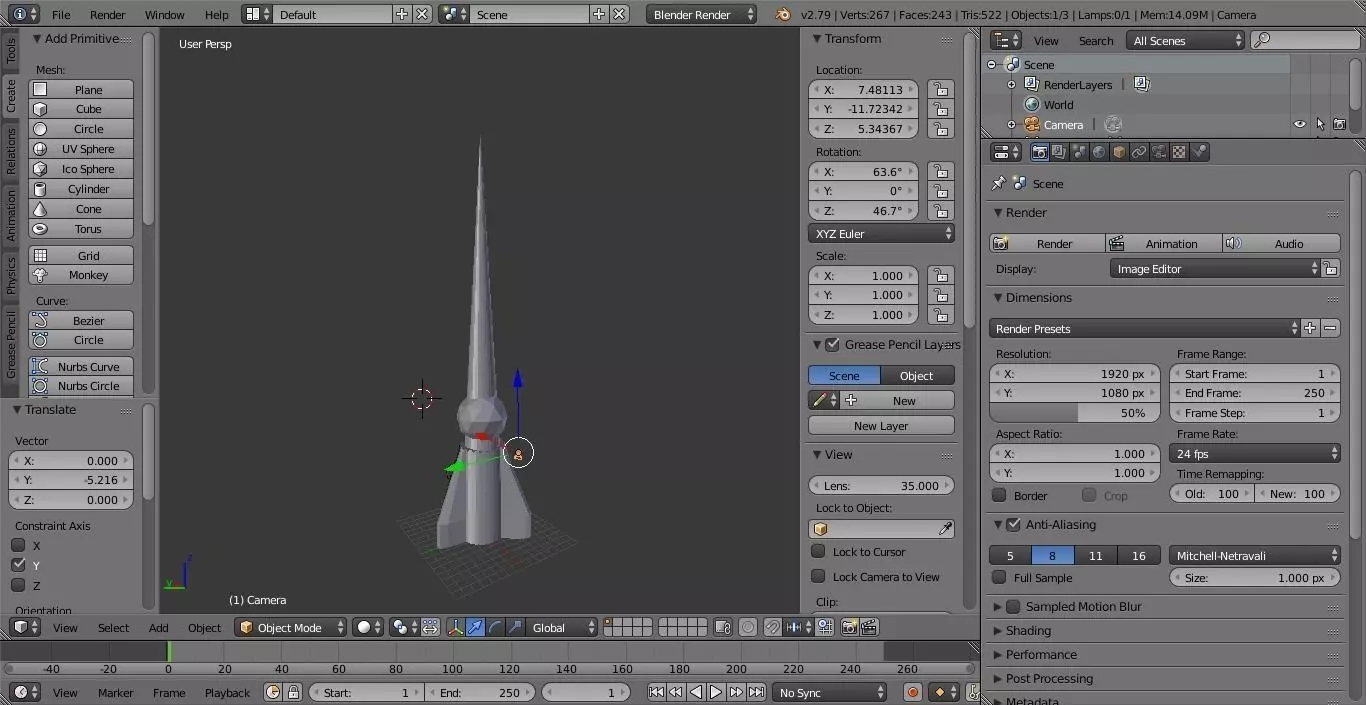Open Object properties tab cube icon

(x=1119, y=152)
